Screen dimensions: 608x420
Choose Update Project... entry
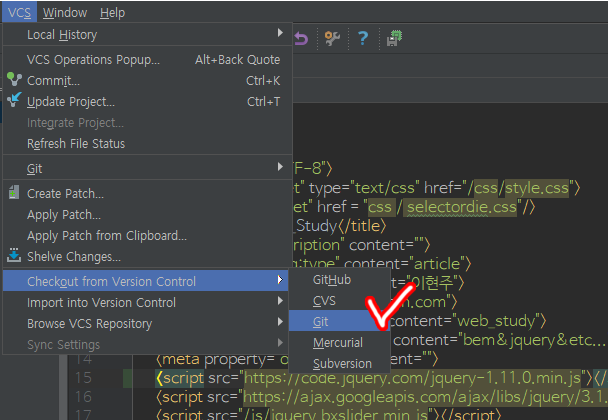tap(147, 101)
